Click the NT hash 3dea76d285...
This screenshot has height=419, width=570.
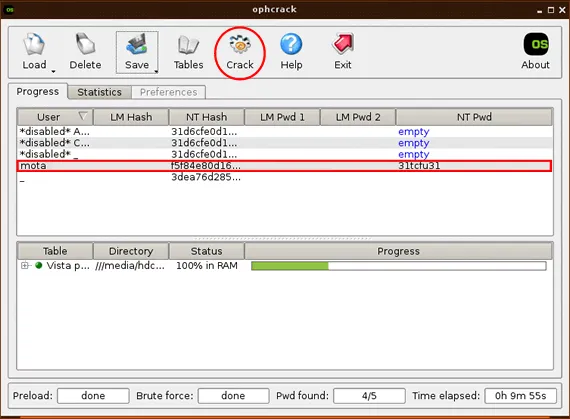(x=206, y=177)
